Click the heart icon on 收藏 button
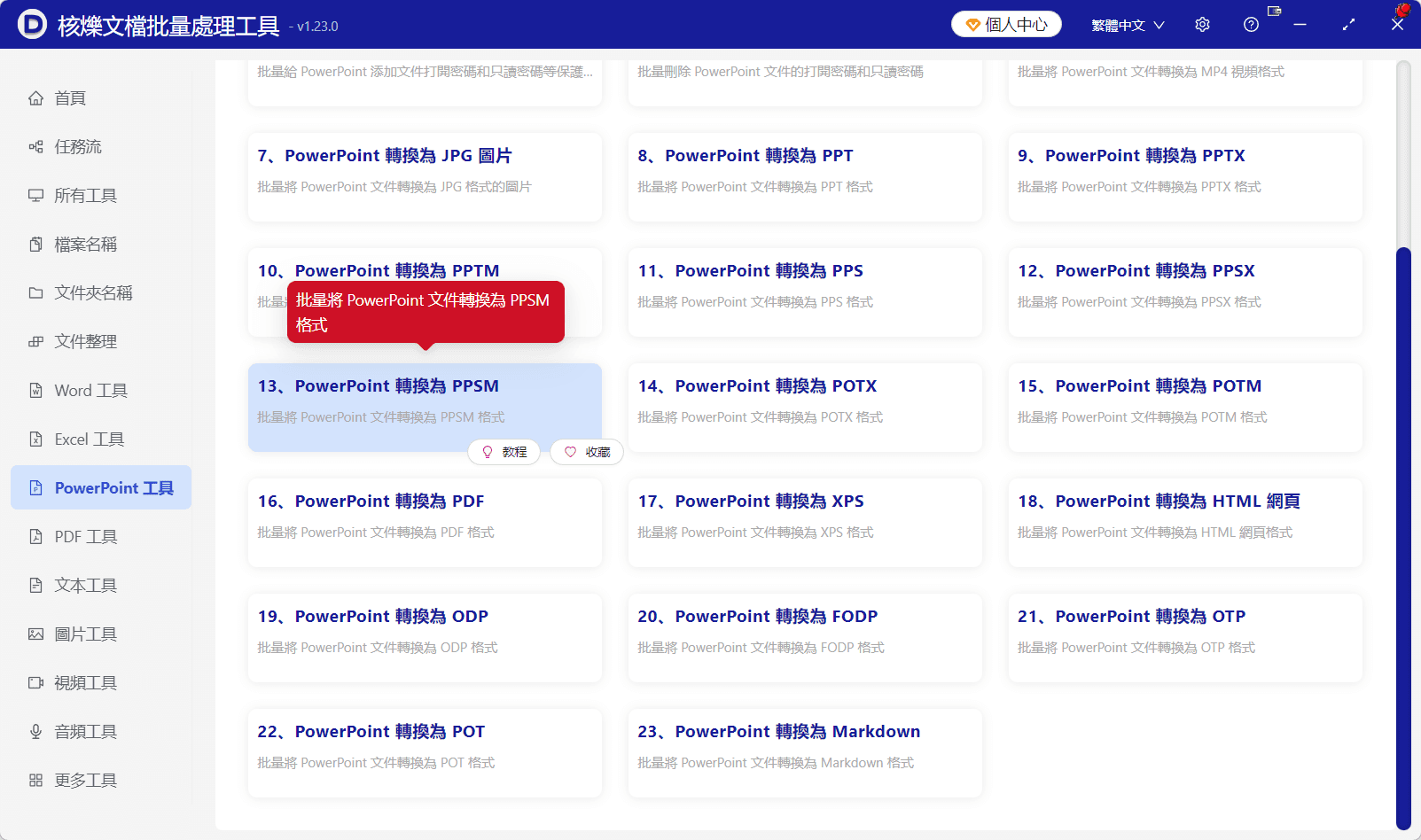Screen dimensions: 1421x840 pyautogui.click(x=570, y=453)
